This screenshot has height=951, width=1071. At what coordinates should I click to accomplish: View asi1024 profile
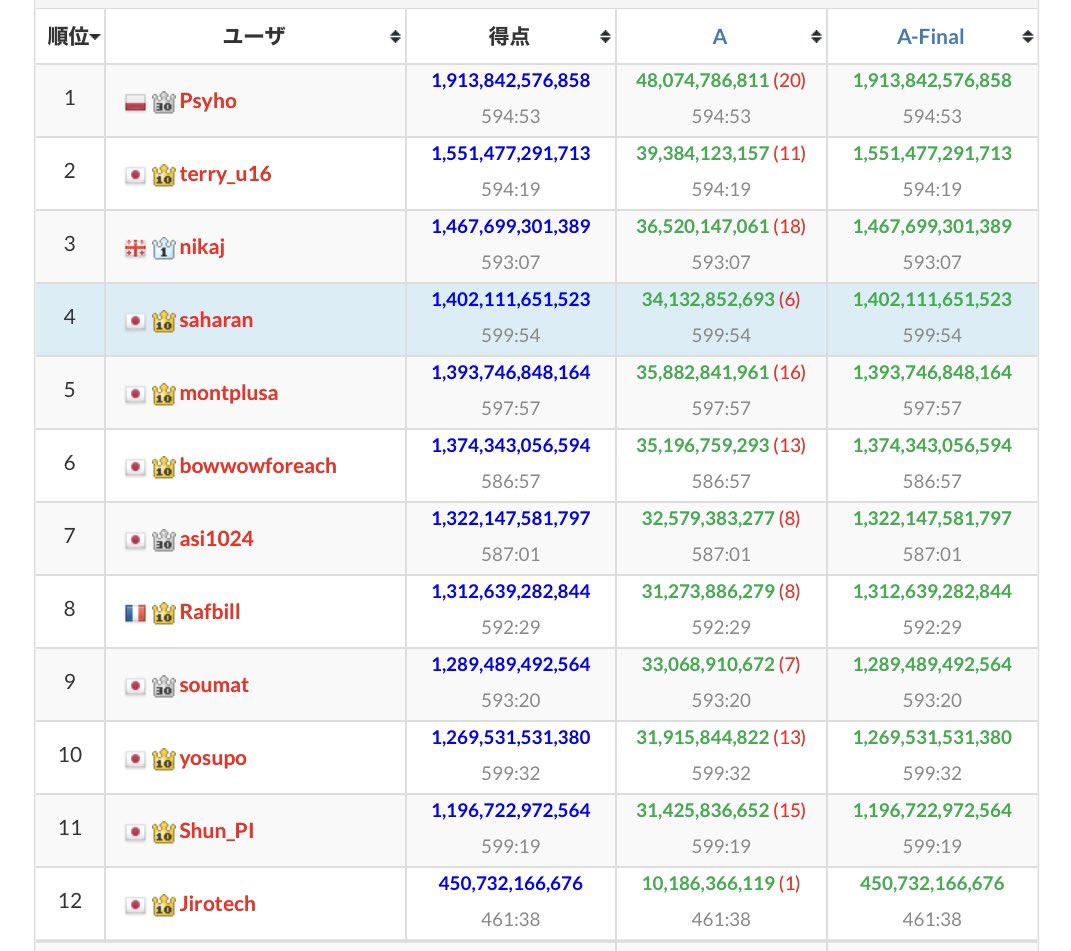coord(217,539)
